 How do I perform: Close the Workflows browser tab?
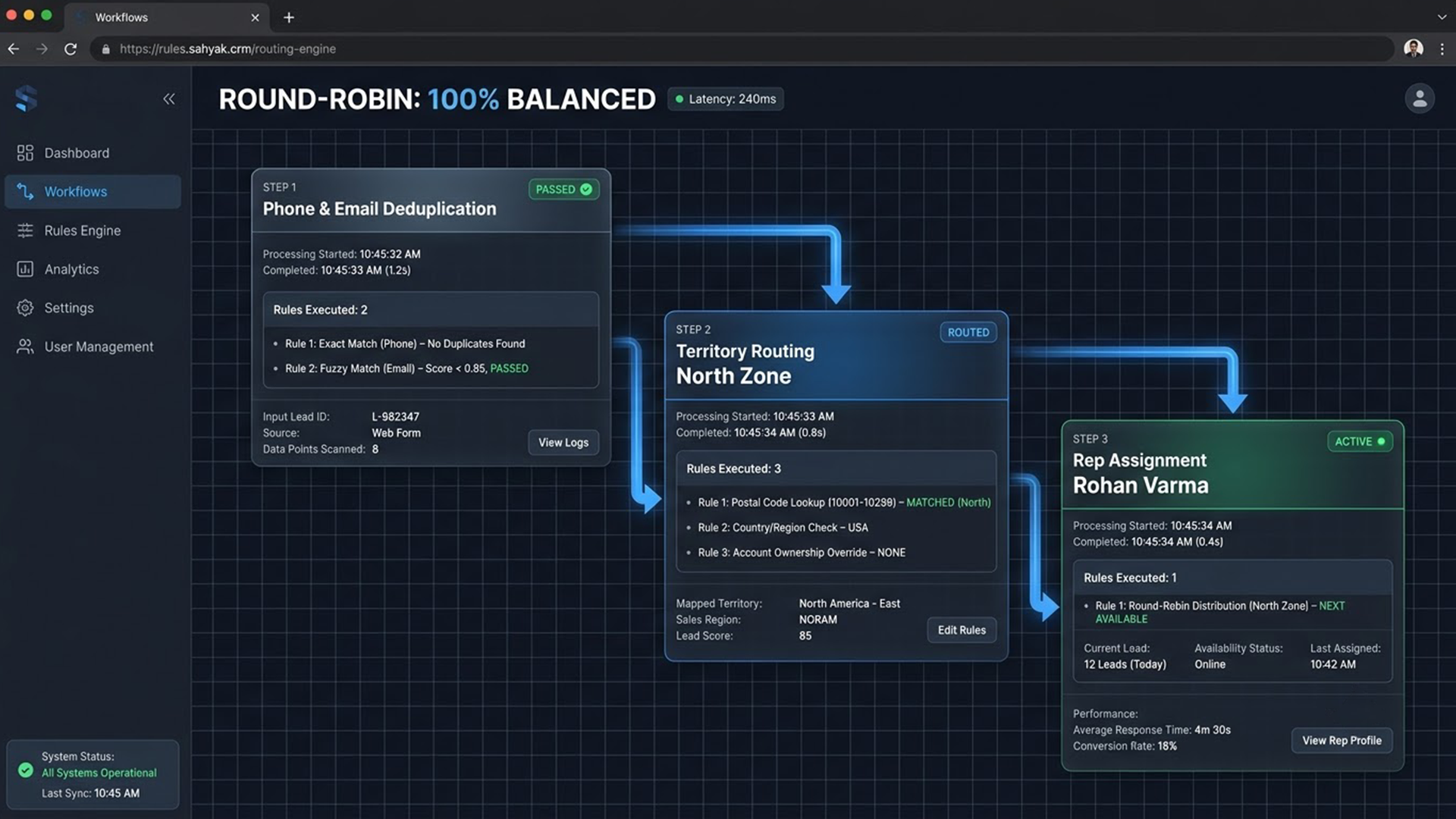[x=255, y=17]
